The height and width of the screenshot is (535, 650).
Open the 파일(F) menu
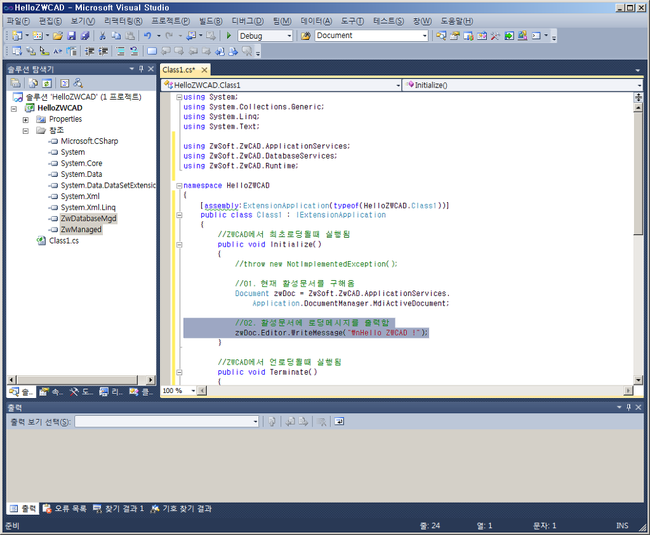point(18,21)
